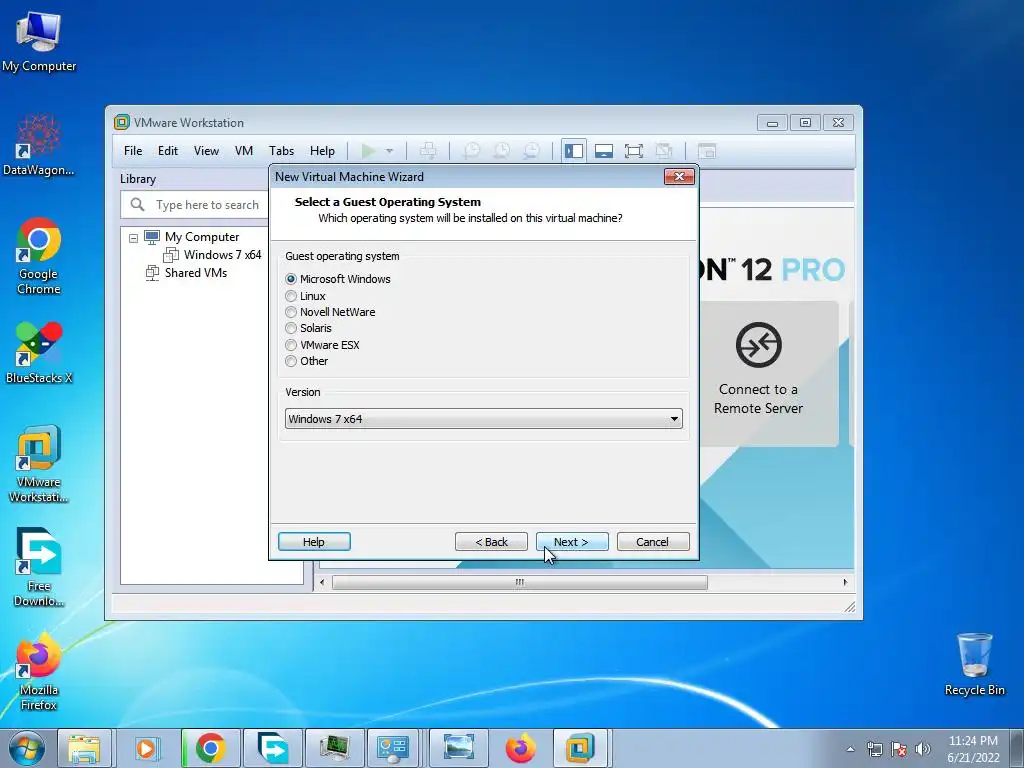Click the scrollbar left arrow in VMware
Image resolution: width=1024 pixels, height=768 pixels.
321,582
